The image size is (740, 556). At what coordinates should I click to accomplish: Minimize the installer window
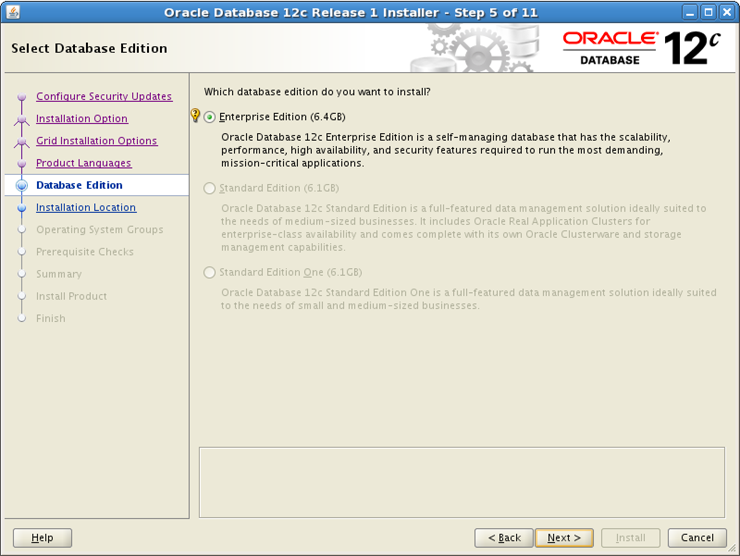pyautogui.click(x=690, y=12)
